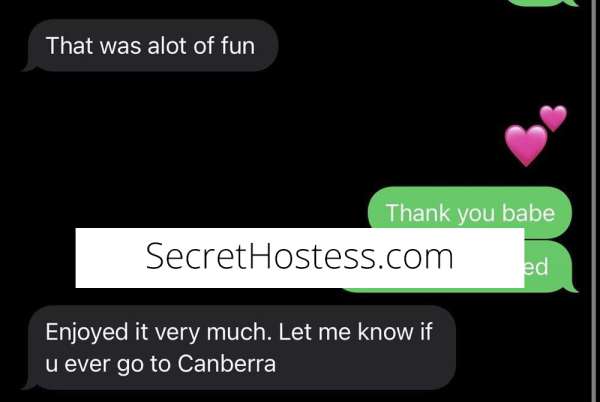Click the tail of the green bubble ending in "ed"

(571, 287)
